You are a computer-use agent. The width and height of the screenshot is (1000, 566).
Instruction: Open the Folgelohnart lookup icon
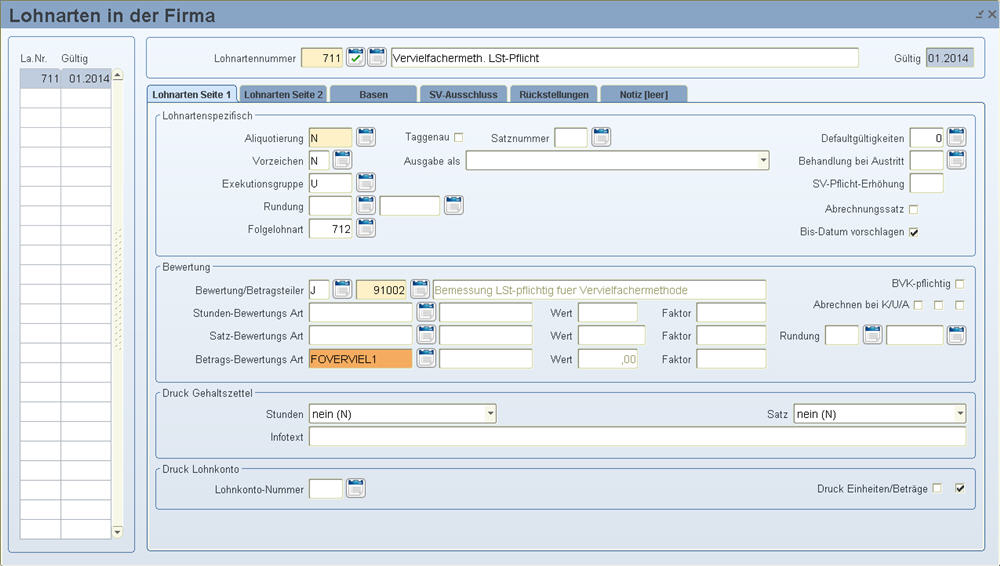[365, 228]
